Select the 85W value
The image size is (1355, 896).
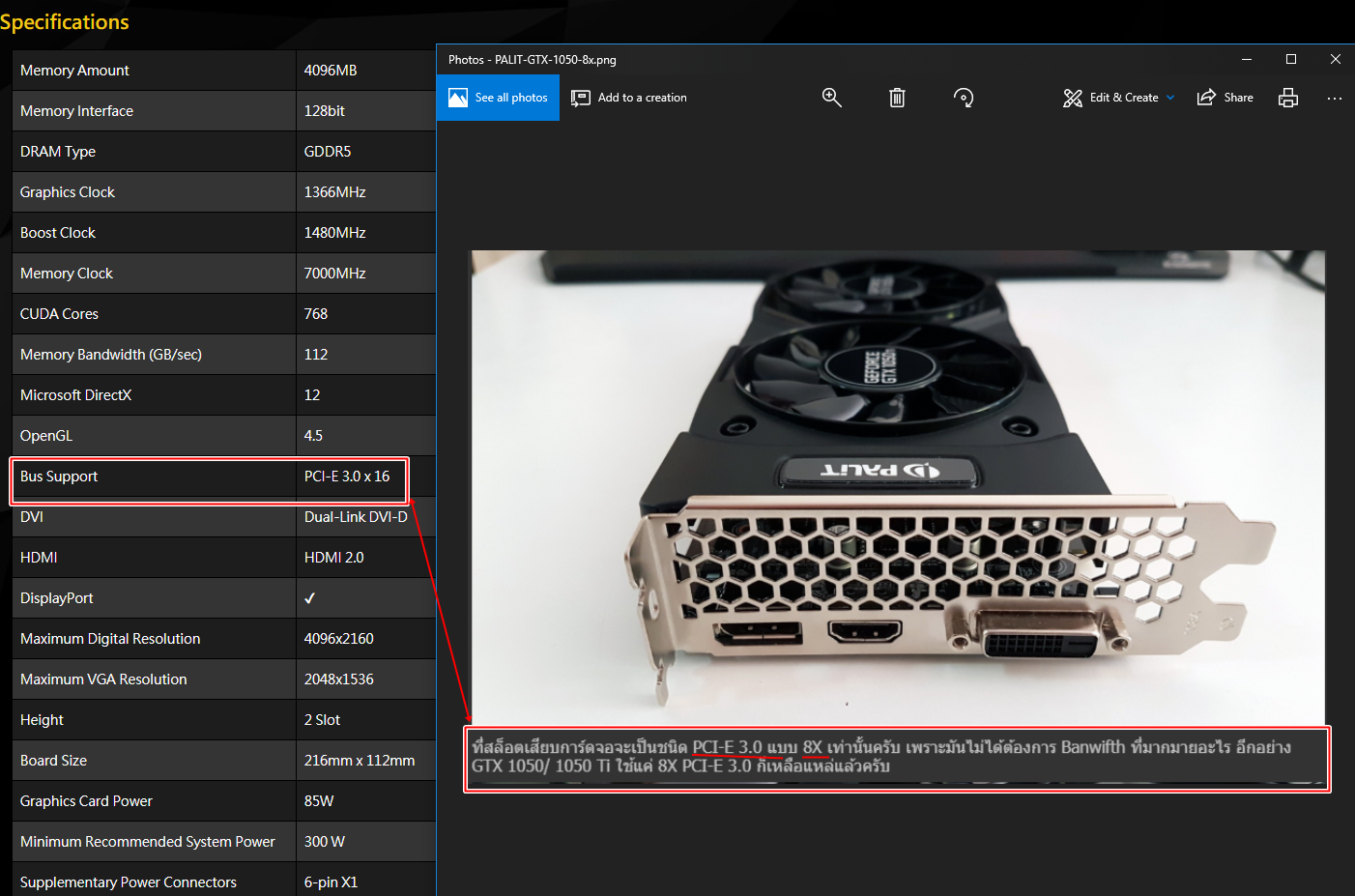319,801
